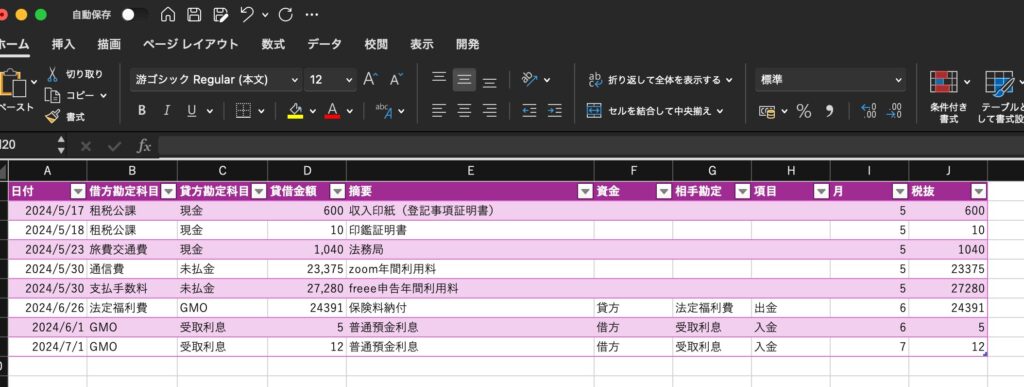Open the 校閲 ribbon tab

pos(376,44)
